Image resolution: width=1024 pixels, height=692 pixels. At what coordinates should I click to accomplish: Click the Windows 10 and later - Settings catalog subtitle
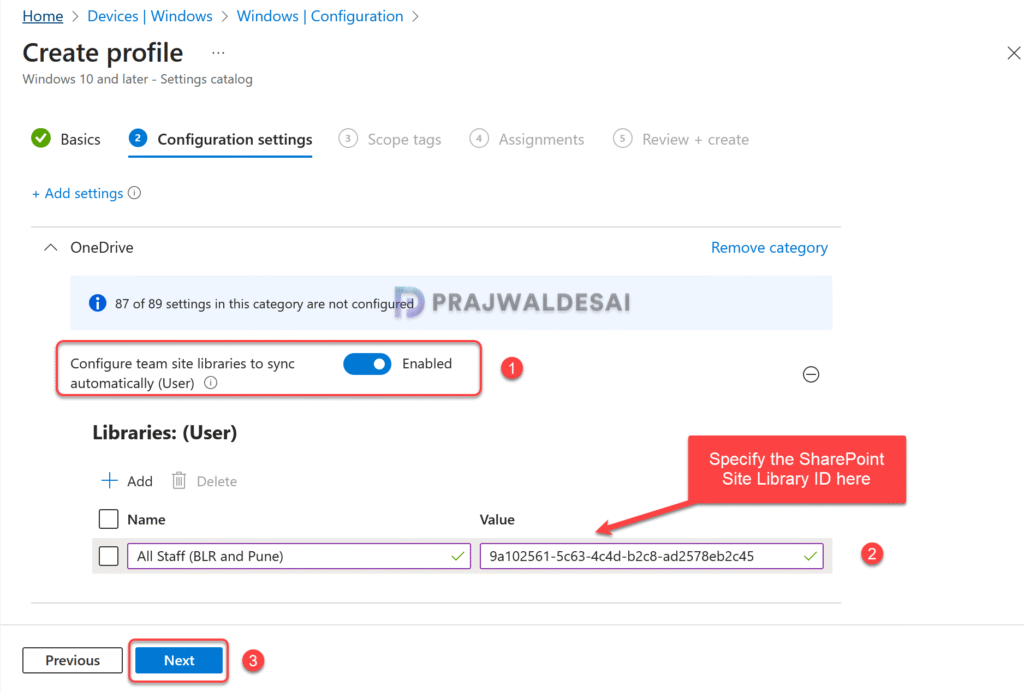(137, 79)
